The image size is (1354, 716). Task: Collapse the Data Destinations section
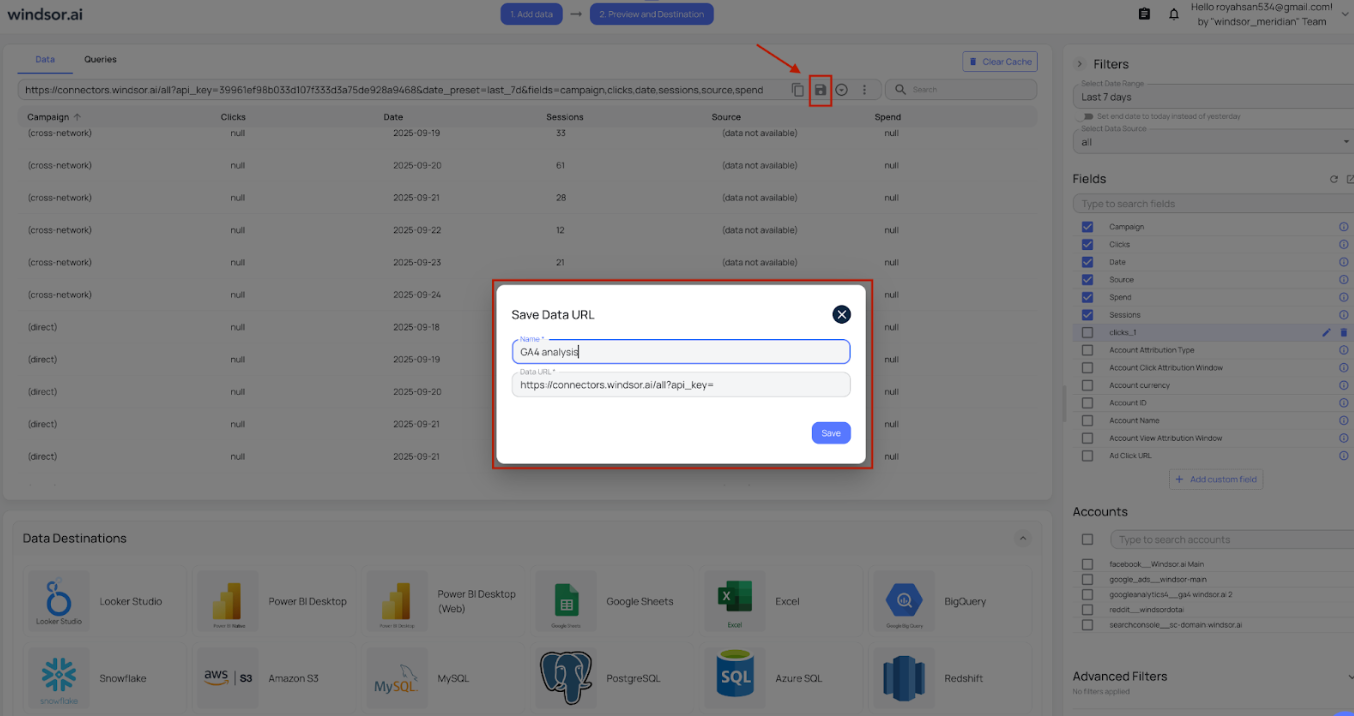(1023, 537)
